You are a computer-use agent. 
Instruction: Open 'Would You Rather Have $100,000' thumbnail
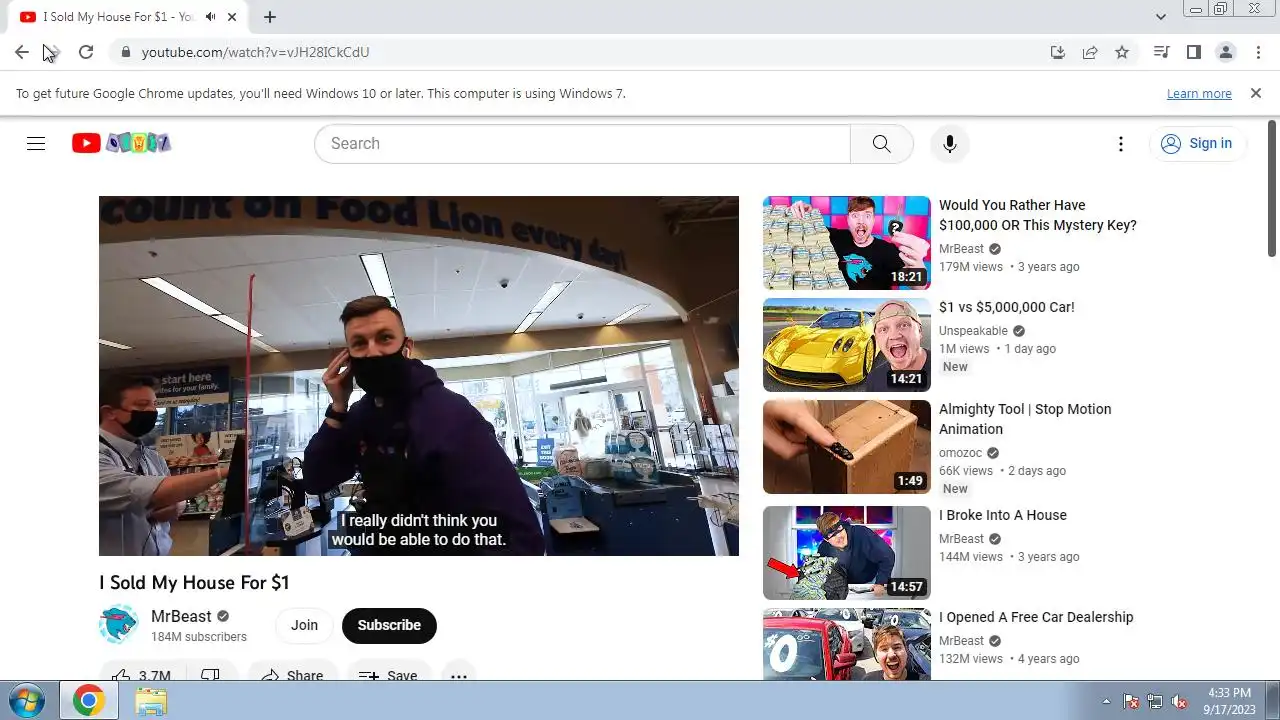click(847, 243)
